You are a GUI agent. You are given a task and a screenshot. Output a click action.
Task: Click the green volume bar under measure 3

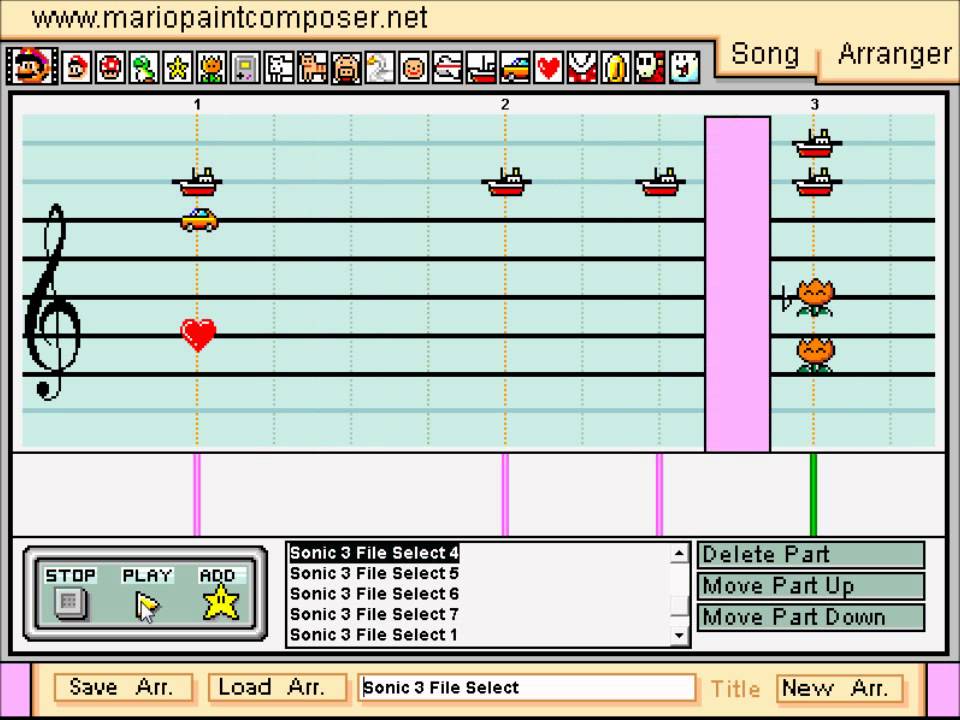tap(814, 495)
